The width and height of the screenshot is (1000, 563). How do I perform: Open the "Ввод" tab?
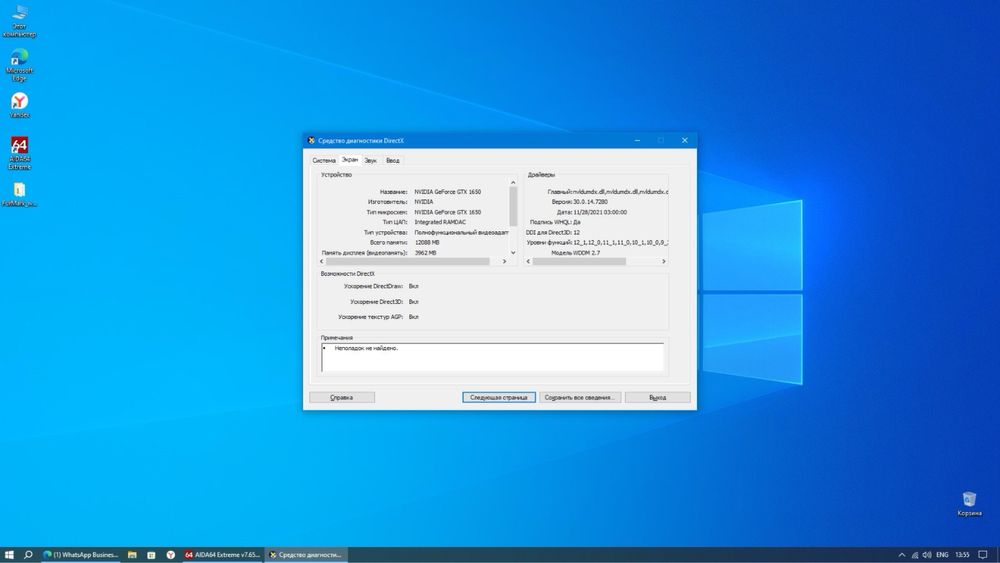tap(393, 161)
